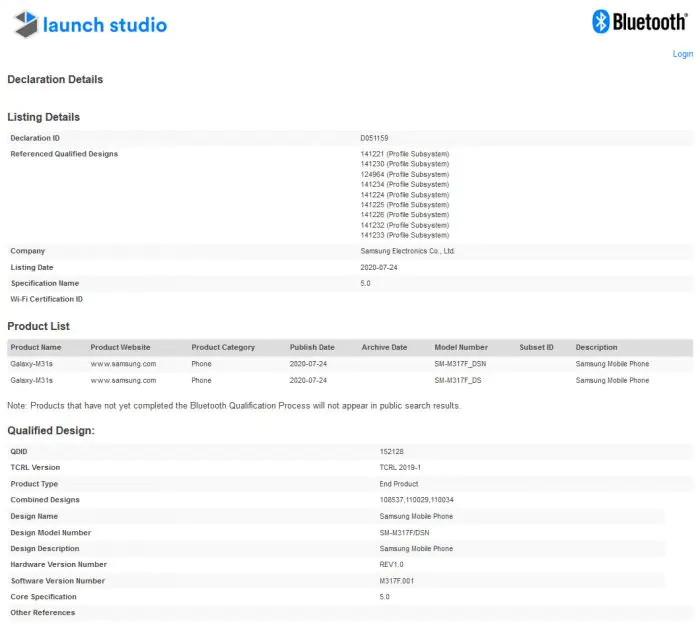
Task: Click the Other References label
Action: (42, 613)
